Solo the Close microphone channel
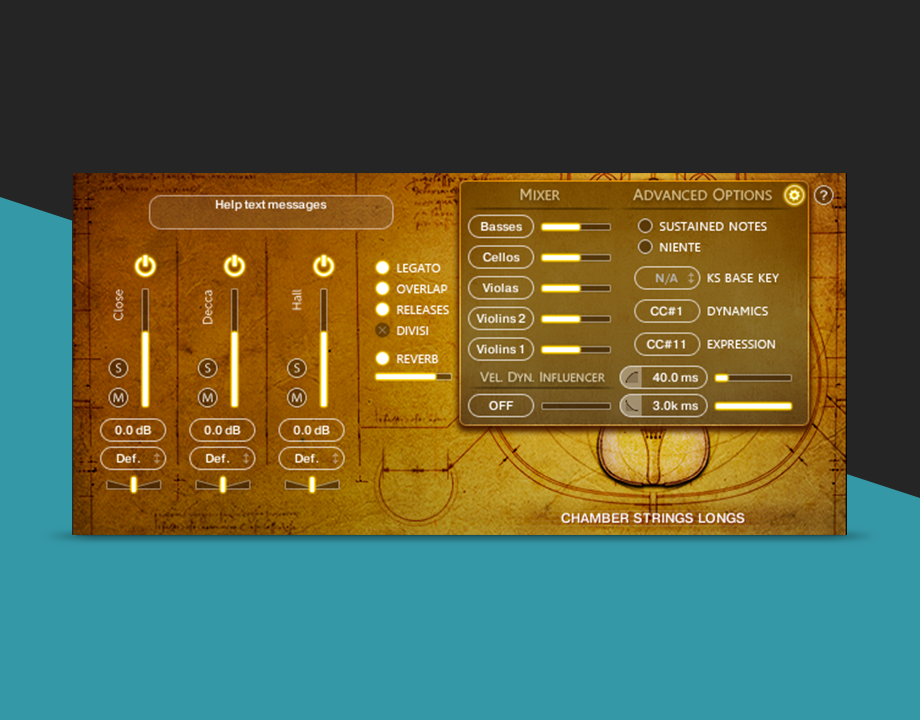The width and height of the screenshot is (920, 720). [118, 368]
